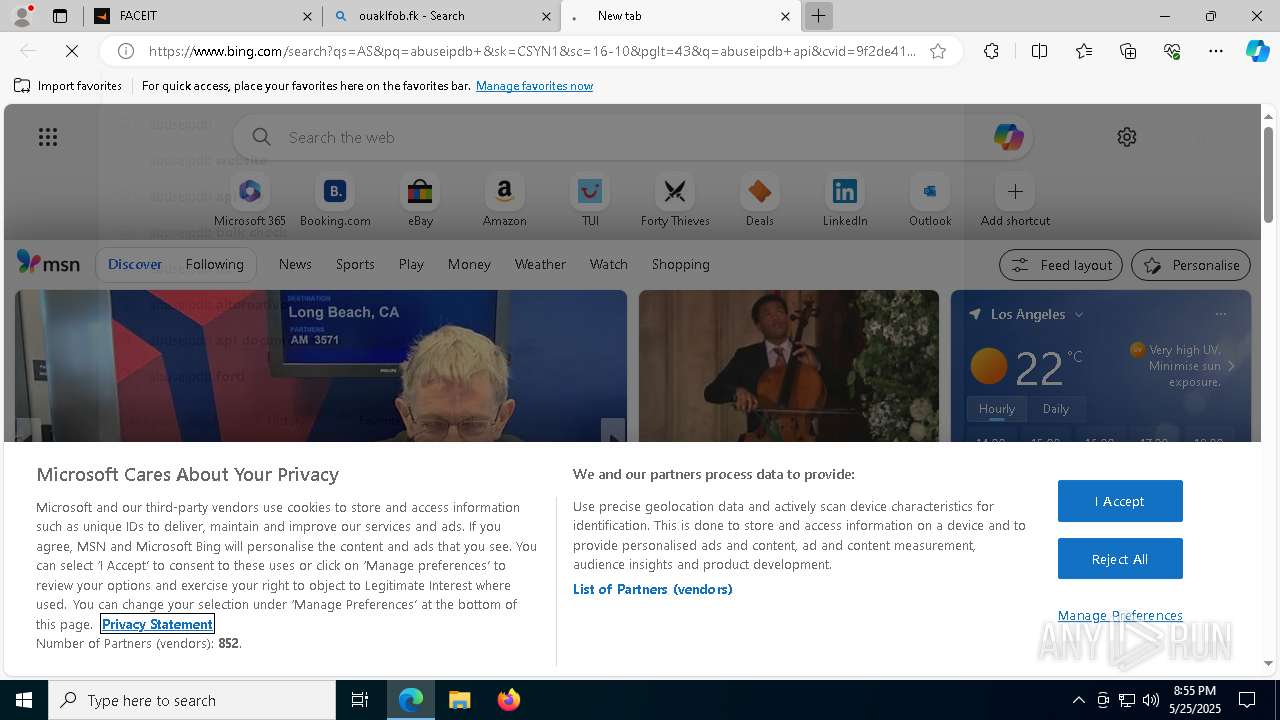
Task: Click Add shortcut plus tile
Action: 1015,201
